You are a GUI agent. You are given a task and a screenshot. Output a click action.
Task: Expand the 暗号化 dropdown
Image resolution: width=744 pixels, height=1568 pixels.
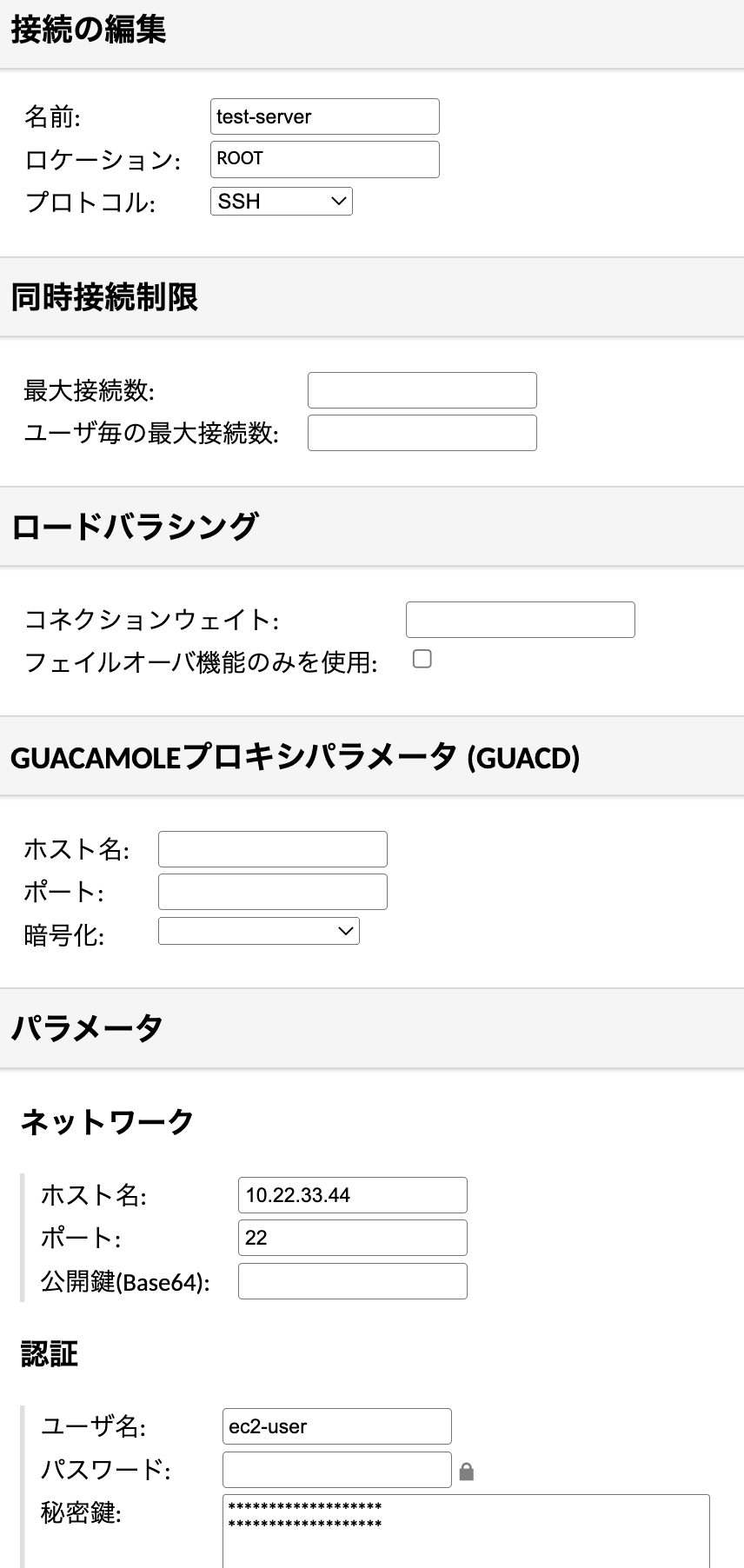(258, 931)
